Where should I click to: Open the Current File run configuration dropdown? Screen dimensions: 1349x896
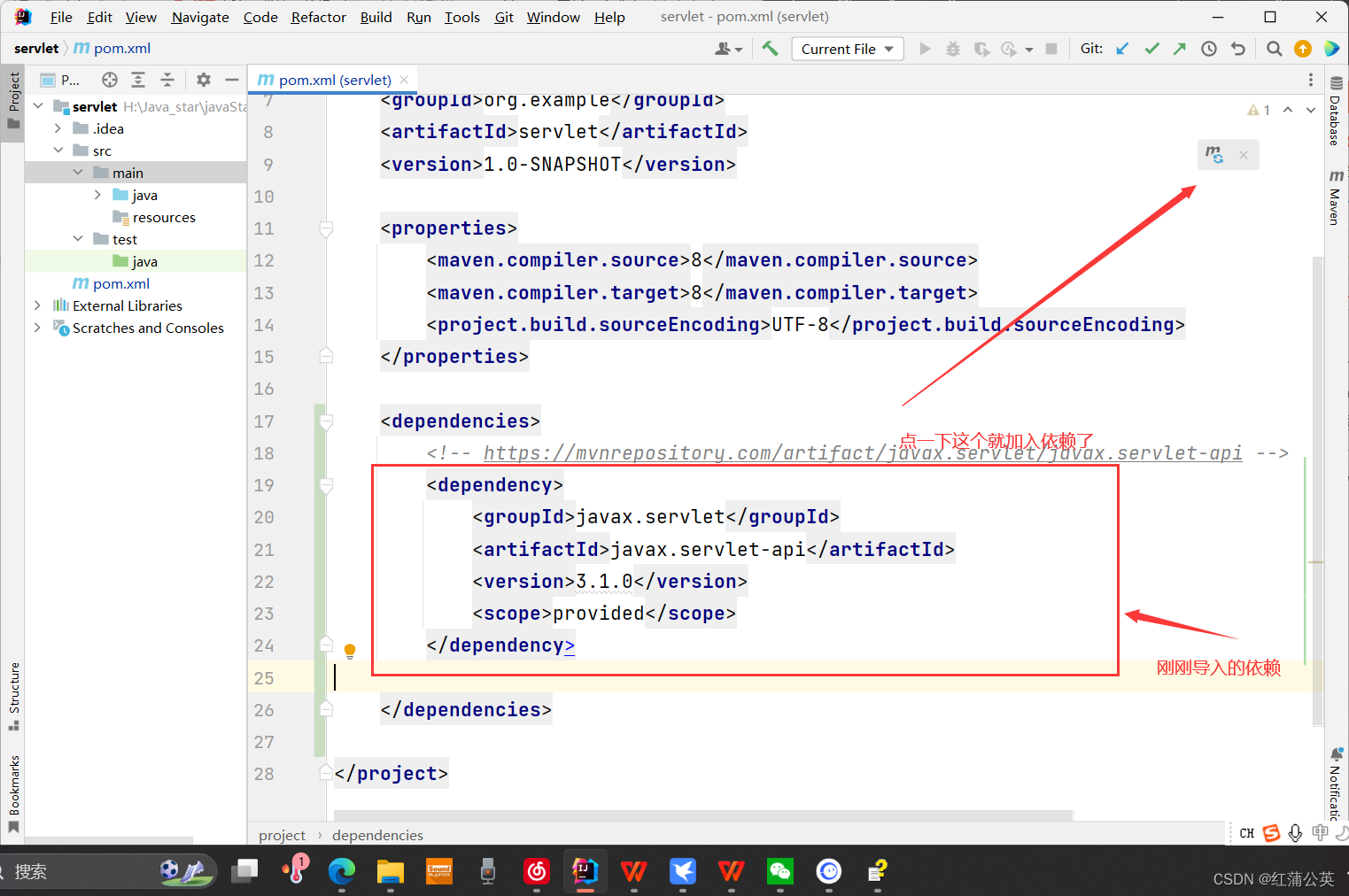pos(848,49)
